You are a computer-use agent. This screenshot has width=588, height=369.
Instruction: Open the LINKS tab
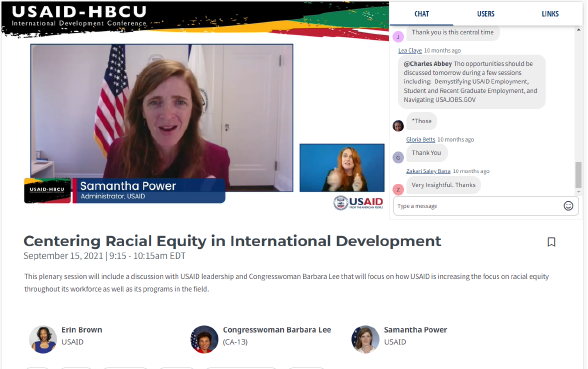point(550,14)
